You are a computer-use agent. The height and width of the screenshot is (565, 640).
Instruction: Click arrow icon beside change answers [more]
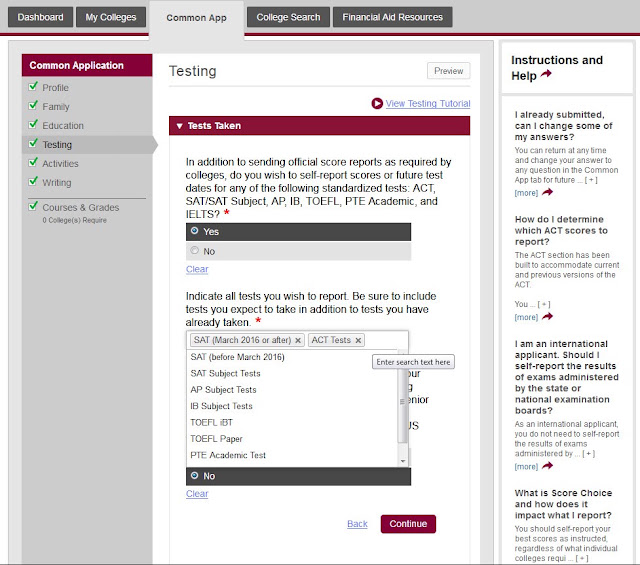tap(547, 192)
